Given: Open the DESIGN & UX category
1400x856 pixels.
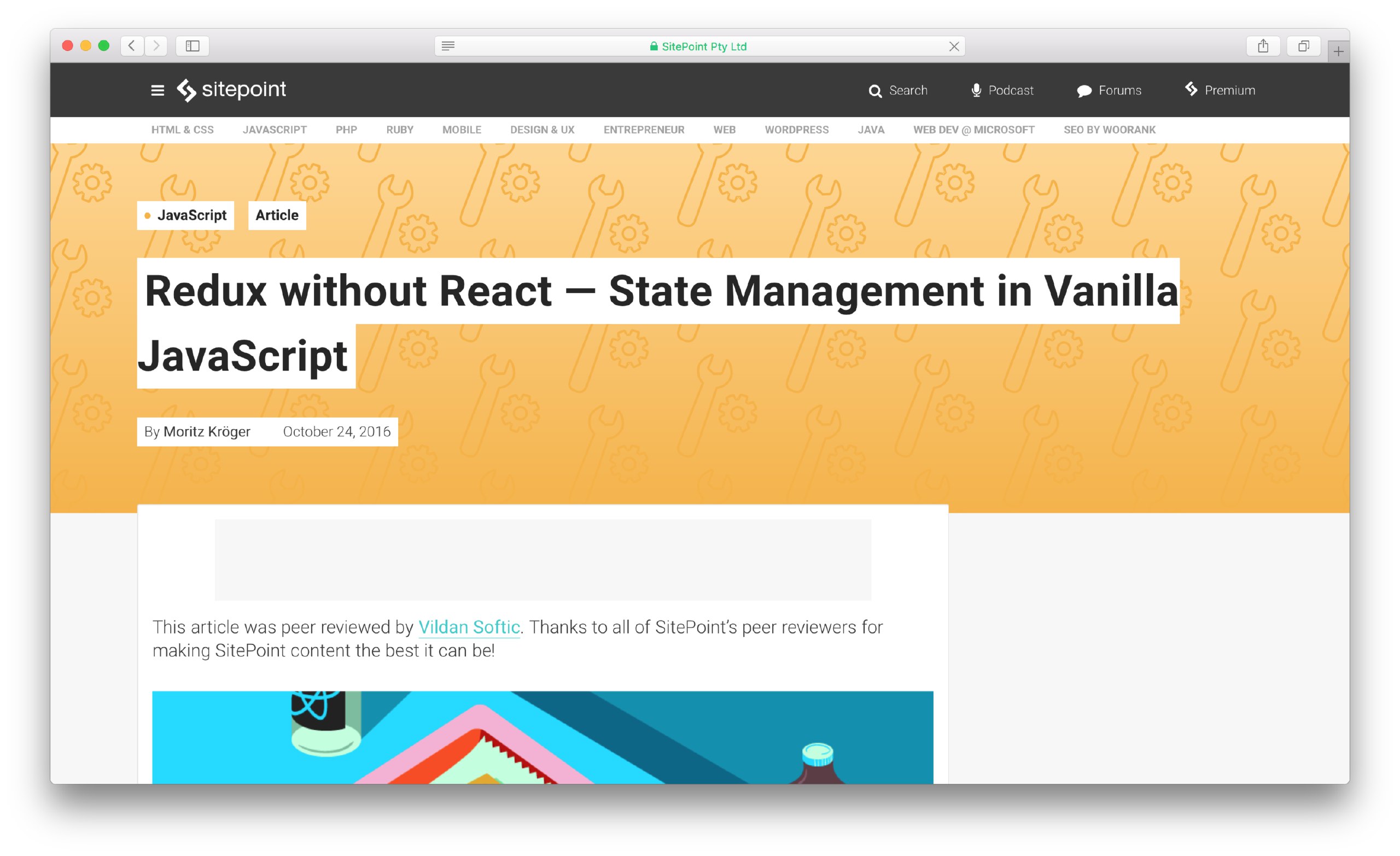Looking at the screenshot, I should pyautogui.click(x=542, y=130).
